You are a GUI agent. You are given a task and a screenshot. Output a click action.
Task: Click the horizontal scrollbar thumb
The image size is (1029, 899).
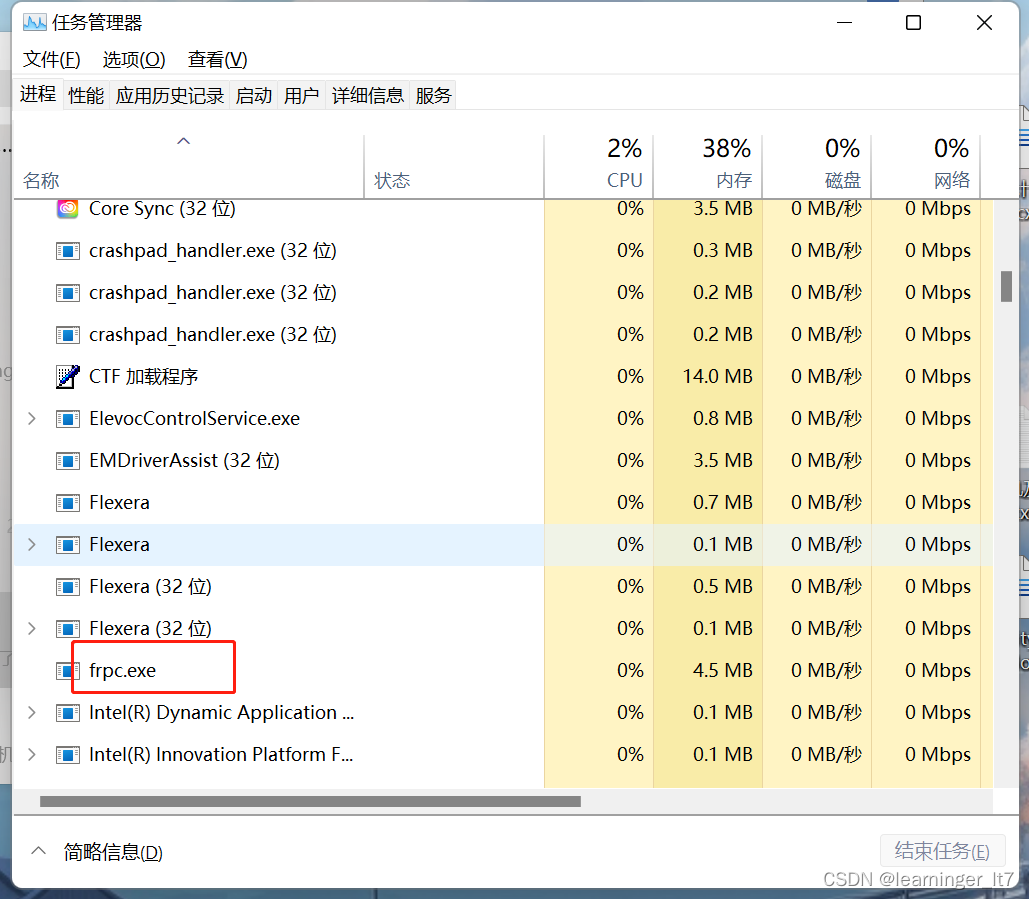[310, 801]
